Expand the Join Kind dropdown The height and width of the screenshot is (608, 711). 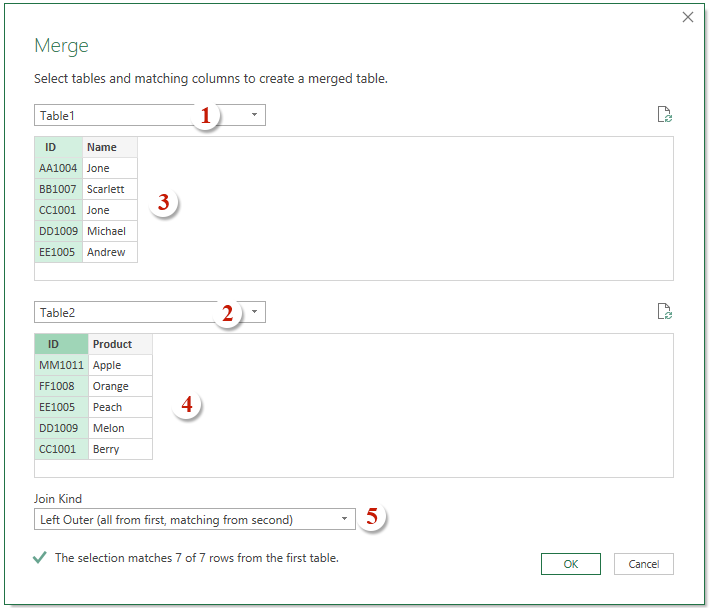coord(344,519)
